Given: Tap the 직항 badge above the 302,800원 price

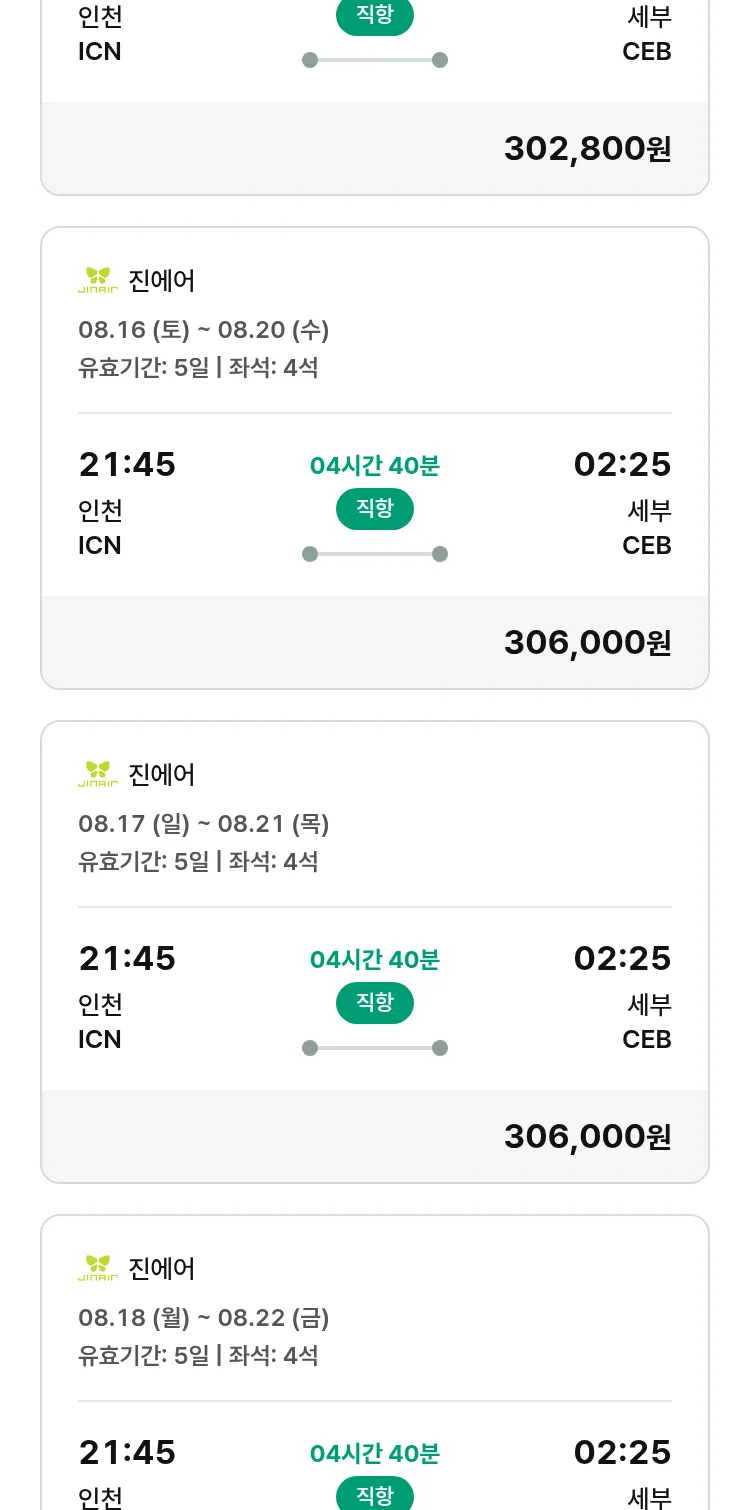Looking at the screenshot, I should click(x=375, y=16).
